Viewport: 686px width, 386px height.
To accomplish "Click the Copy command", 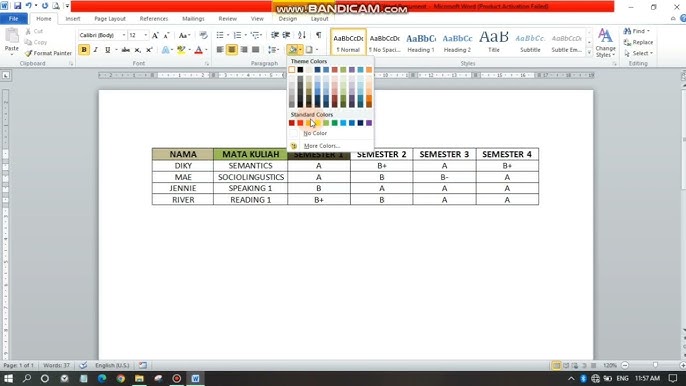I will 36,42.
